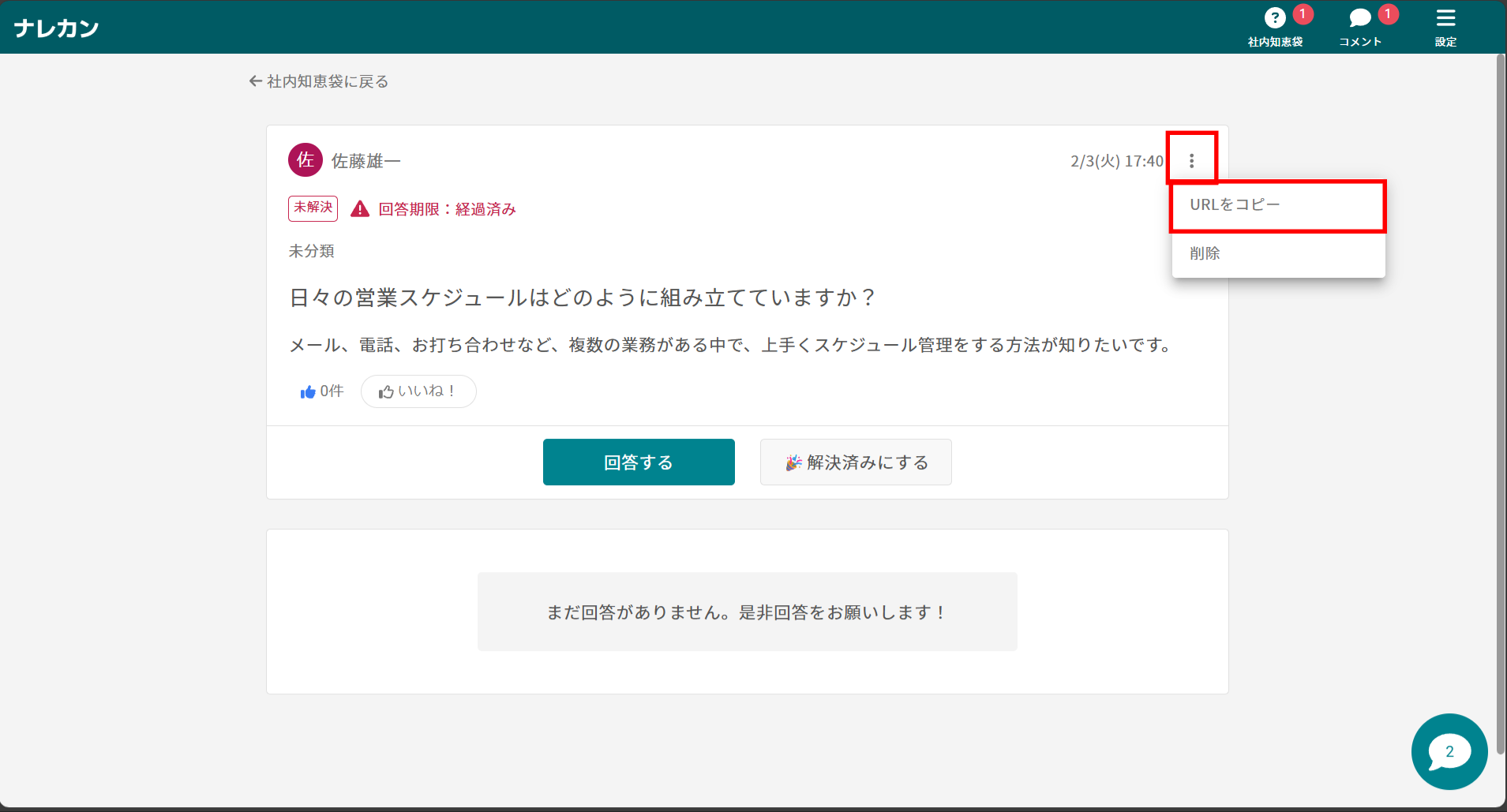Open the コメント speech bubble icon

point(1359,17)
